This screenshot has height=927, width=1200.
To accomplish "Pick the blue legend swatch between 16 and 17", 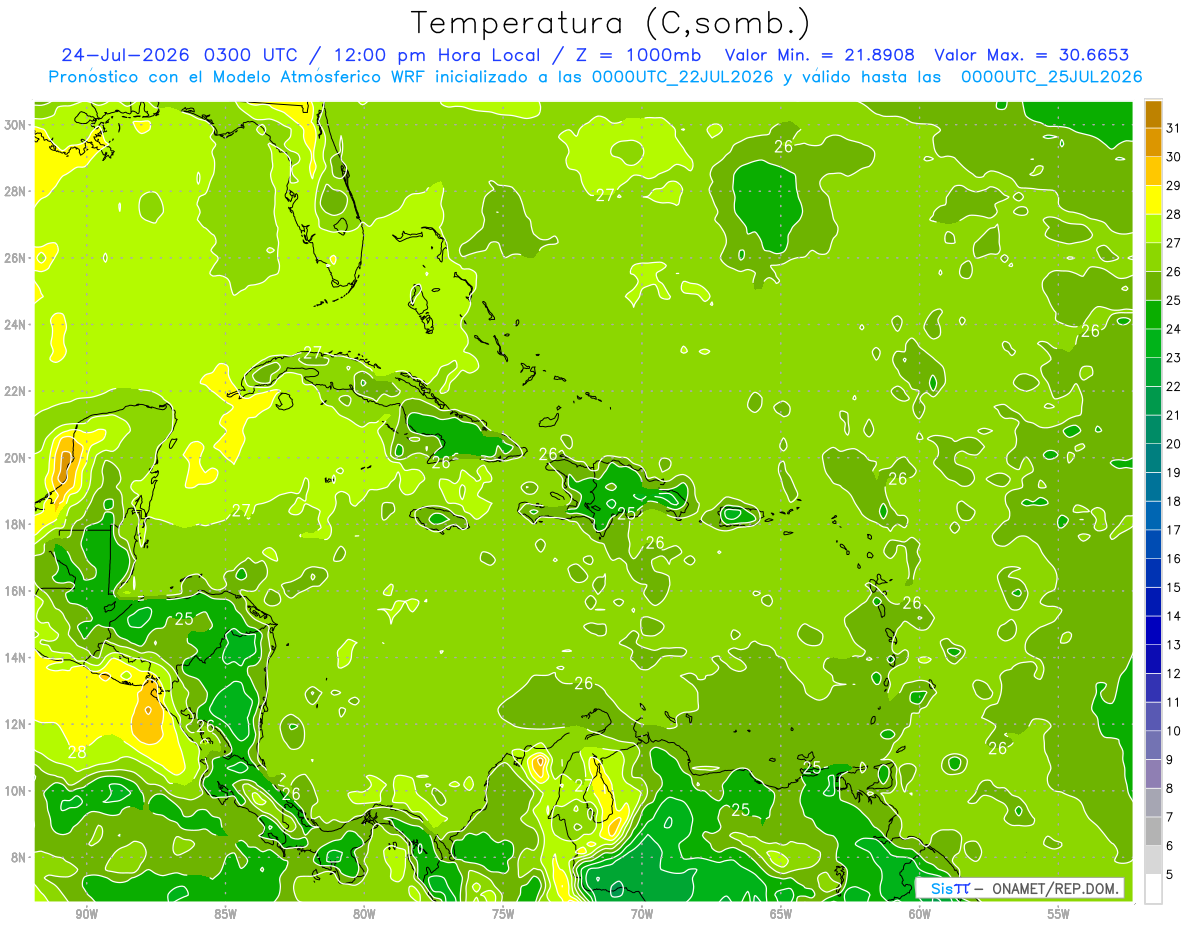I will tap(1154, 544).
